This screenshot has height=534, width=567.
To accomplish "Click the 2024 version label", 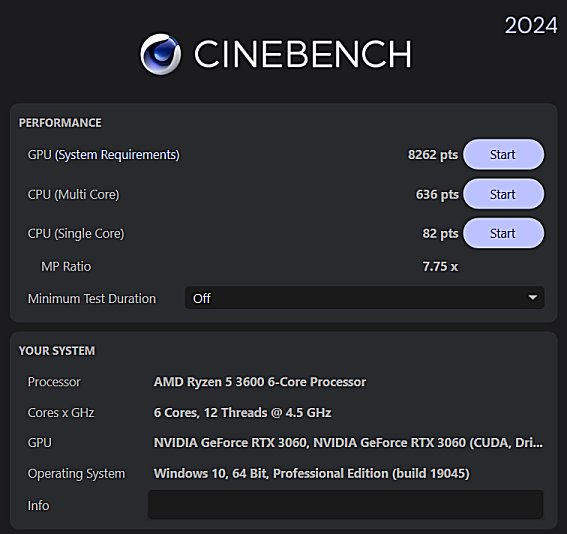I will click(531, 25).
